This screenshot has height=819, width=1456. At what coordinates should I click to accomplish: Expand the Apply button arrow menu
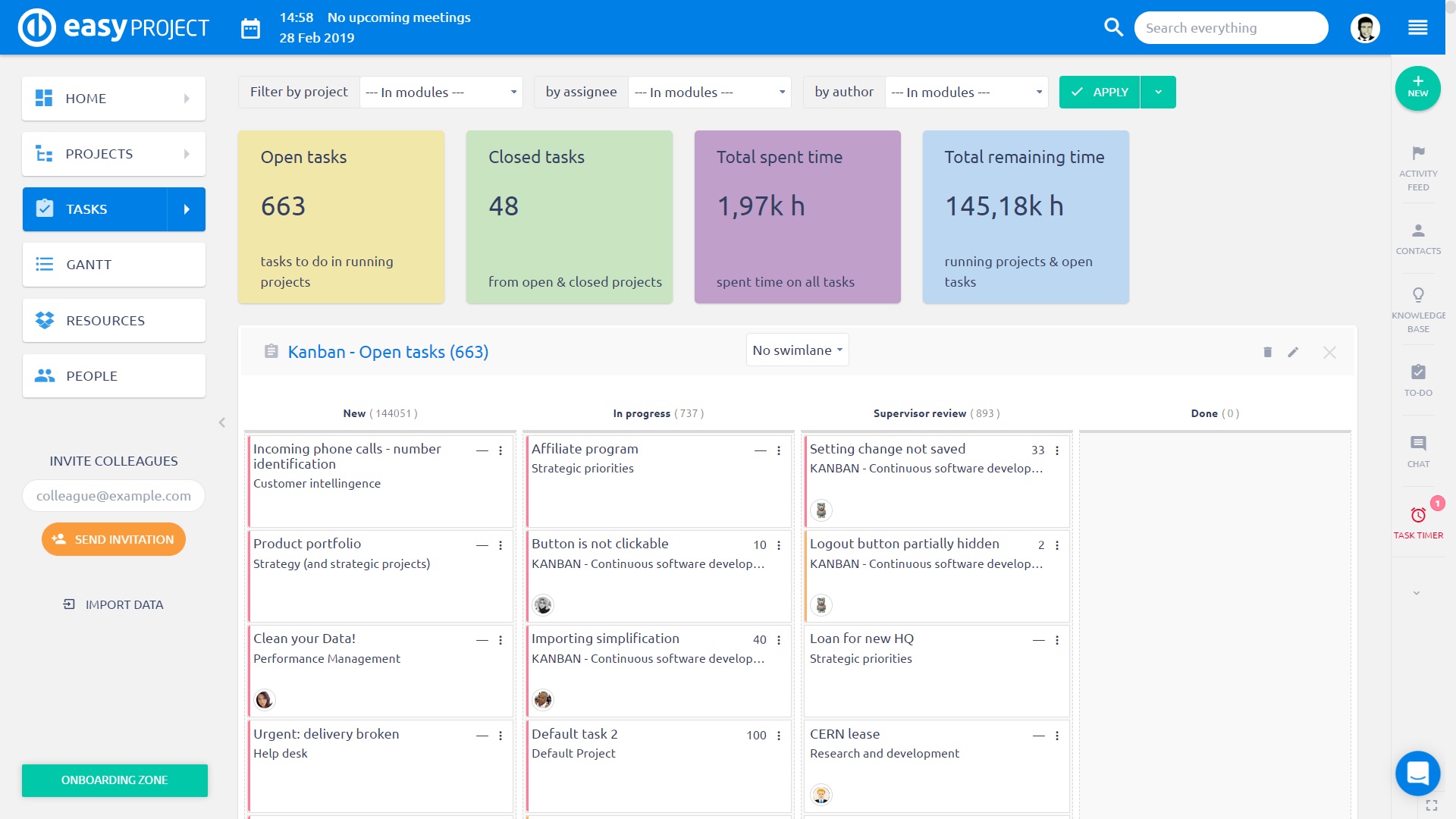1158,93
